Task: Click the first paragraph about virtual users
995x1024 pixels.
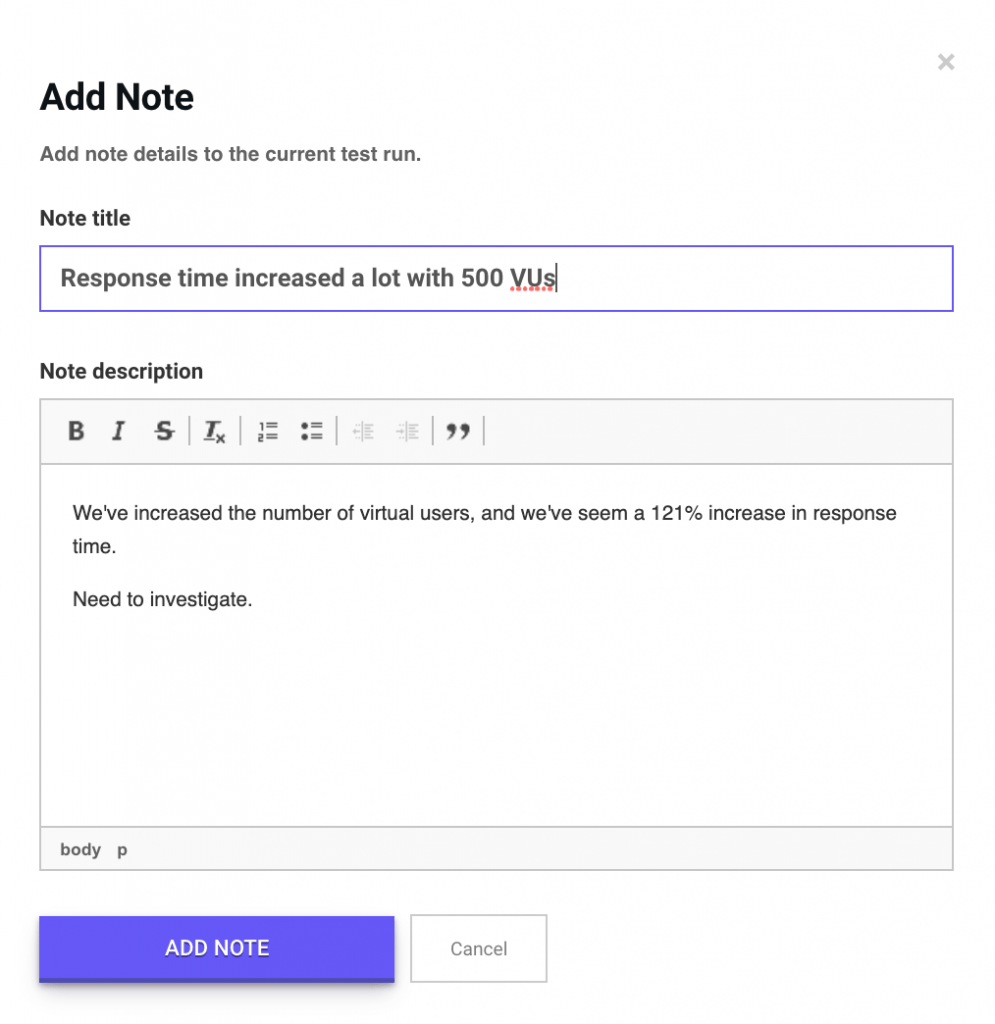Action: click(x=484, y=529)
